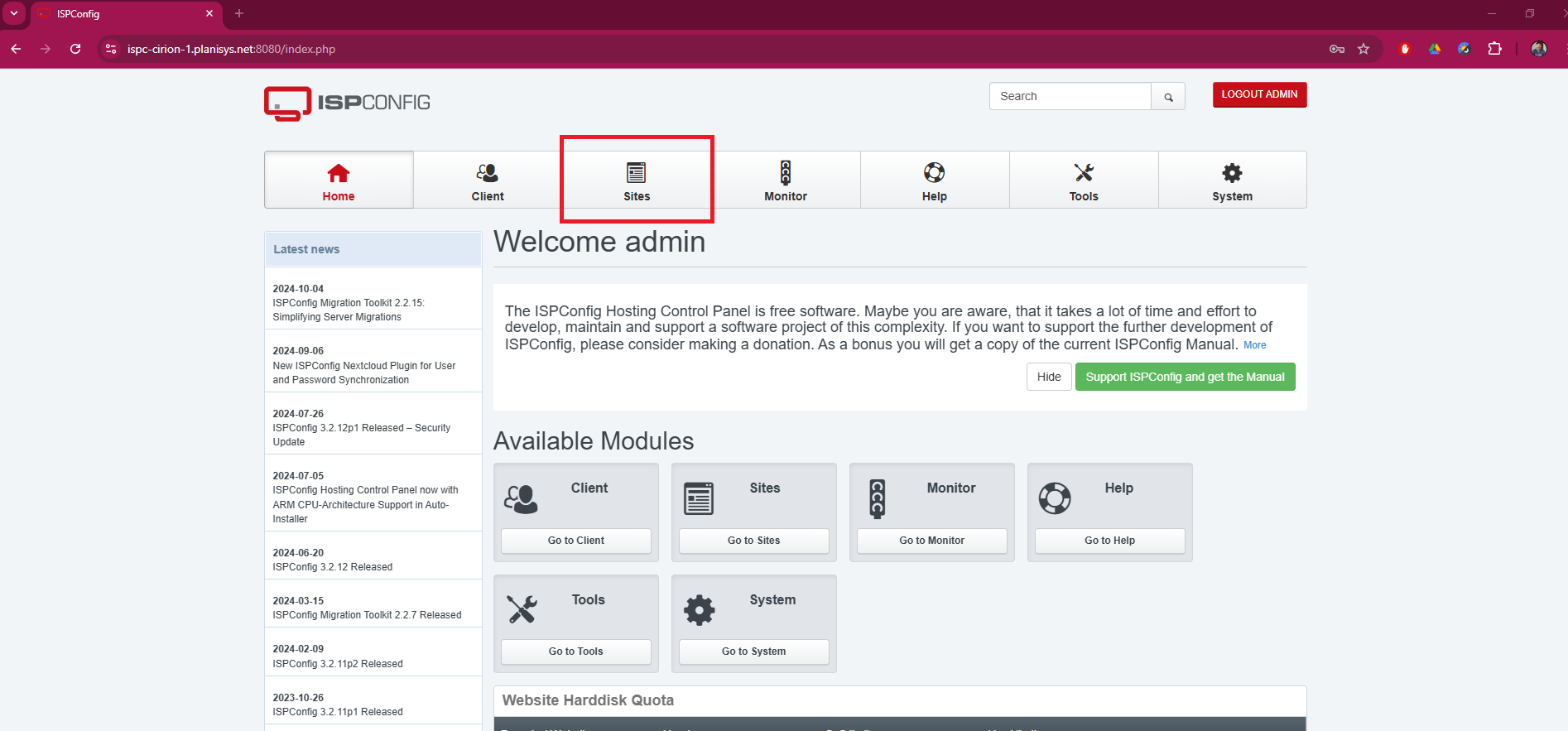Open the Help tab in navigation
1568x731 pixels.
tap(935, 180)
